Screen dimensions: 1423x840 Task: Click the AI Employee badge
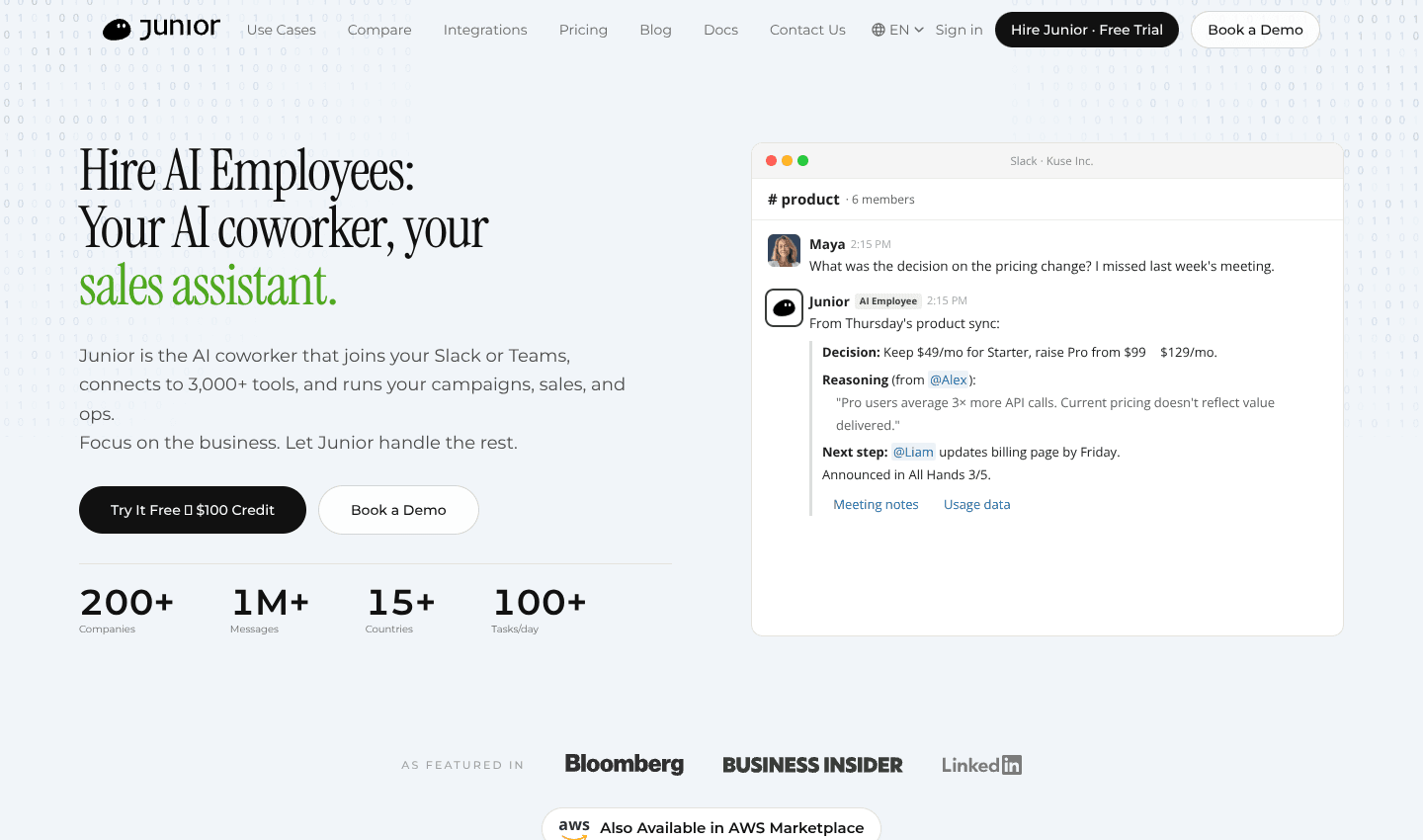pyautogui.click(x=888, y=301)
